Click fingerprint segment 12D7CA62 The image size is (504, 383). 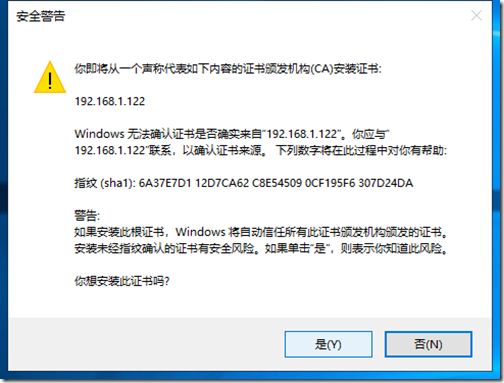coord(222,183)
